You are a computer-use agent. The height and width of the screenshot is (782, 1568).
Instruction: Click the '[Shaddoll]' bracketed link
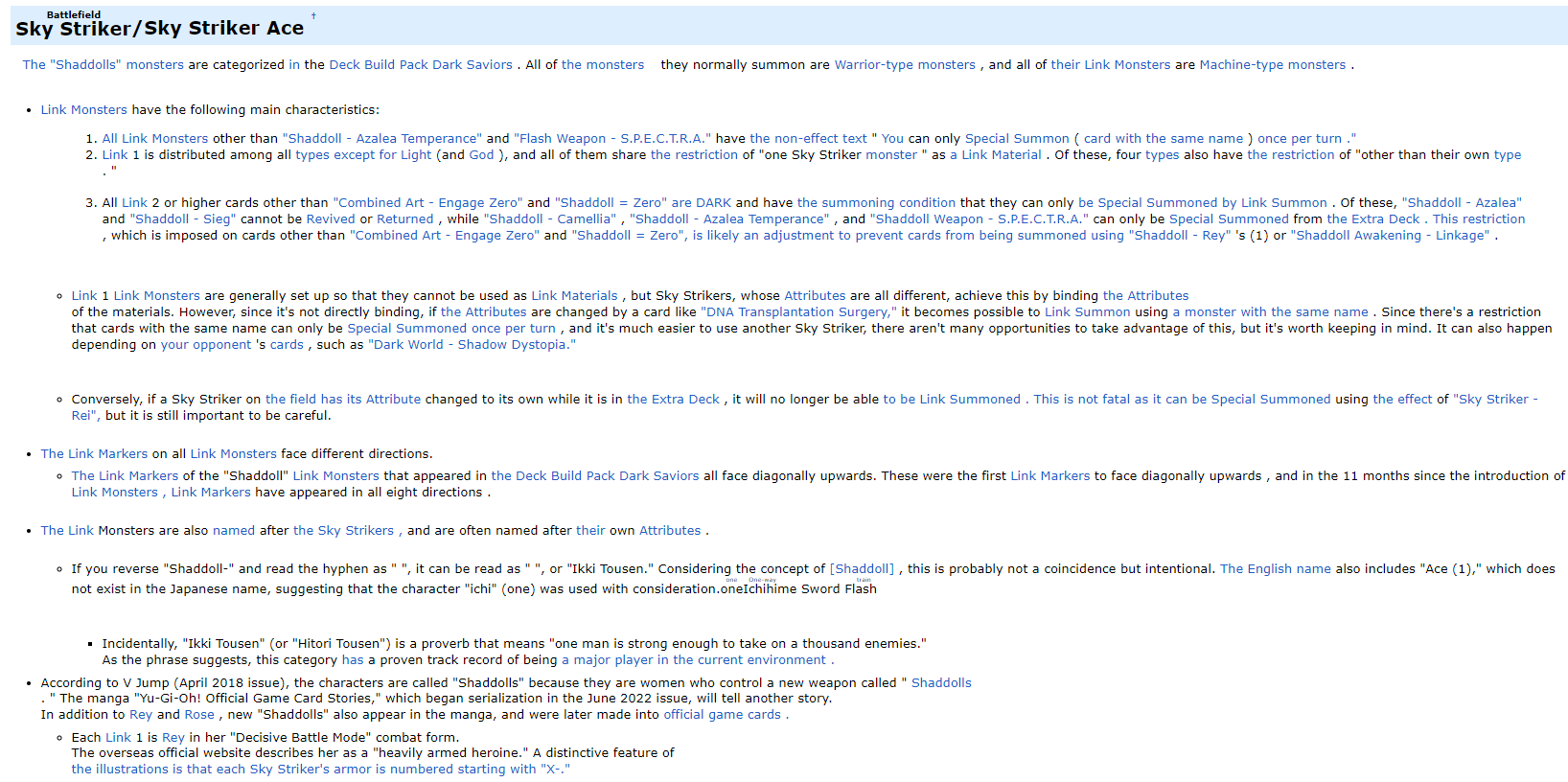coord(862,569)
